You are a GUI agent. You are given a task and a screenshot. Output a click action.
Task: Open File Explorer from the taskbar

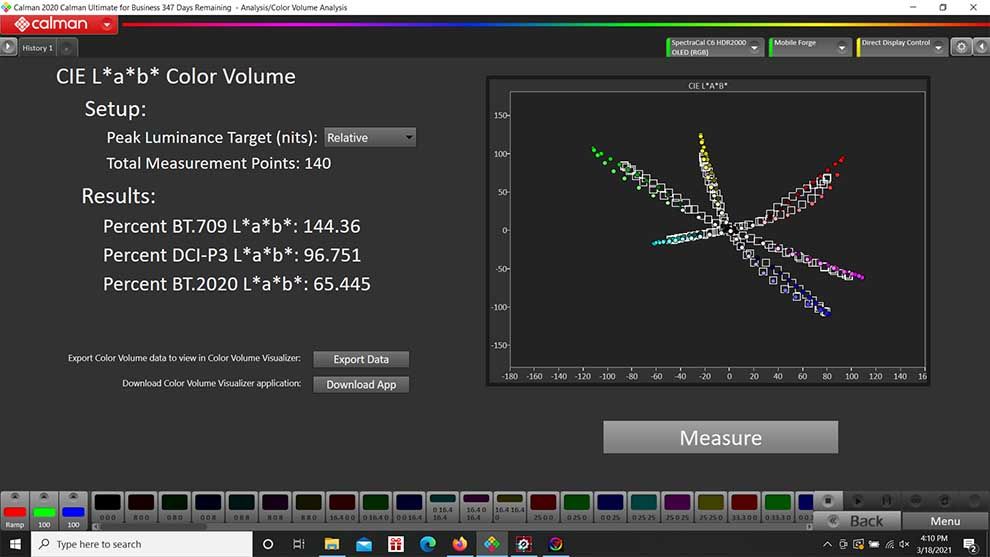331,544
